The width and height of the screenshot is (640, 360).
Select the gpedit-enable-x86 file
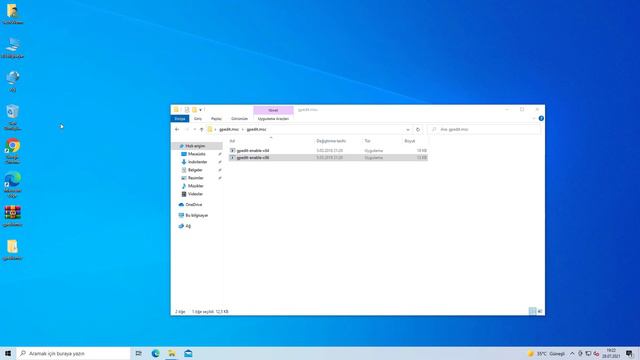coord(328,158)
